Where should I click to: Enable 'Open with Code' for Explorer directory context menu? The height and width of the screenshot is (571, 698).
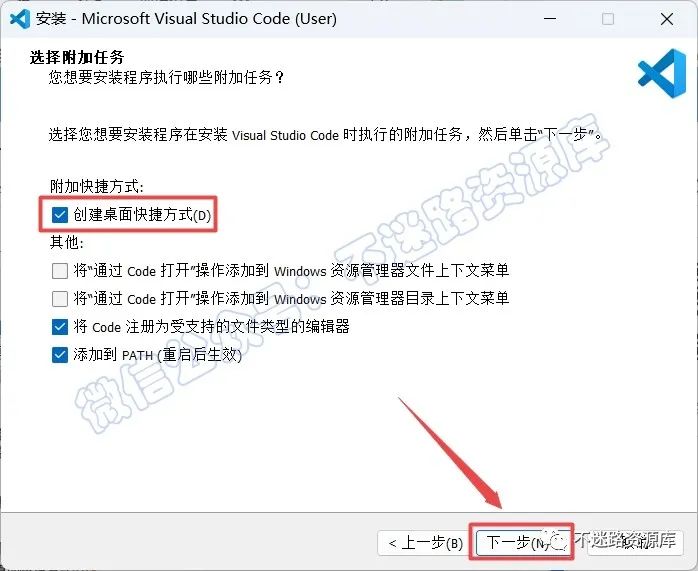[60, 299]
